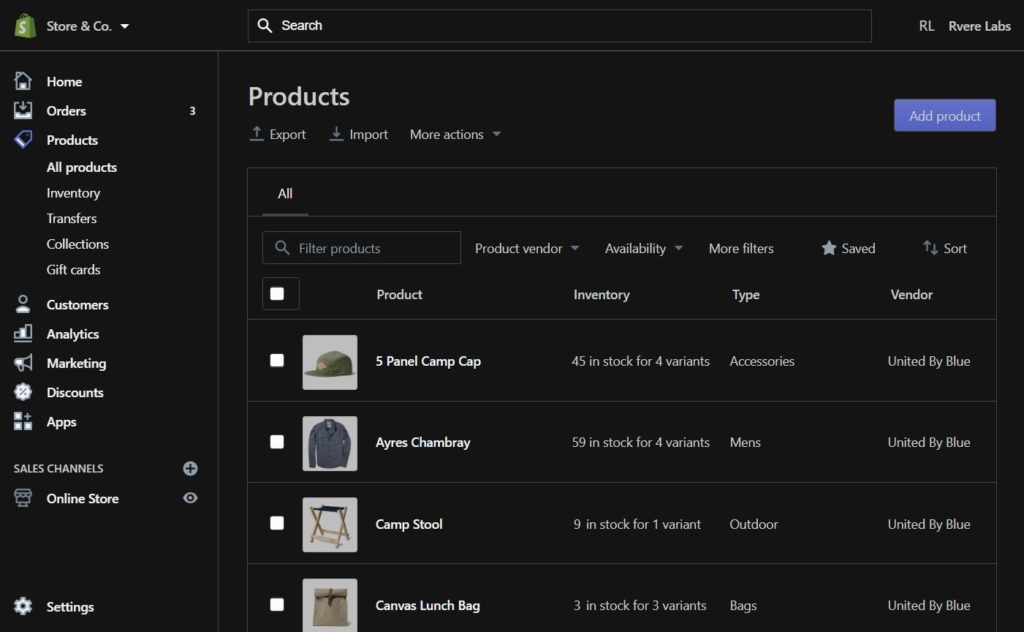Open Marketing via the megaphone icon
Viewport: 1024px width, 632px height.
pyautogui.click(x=23, y=363)
